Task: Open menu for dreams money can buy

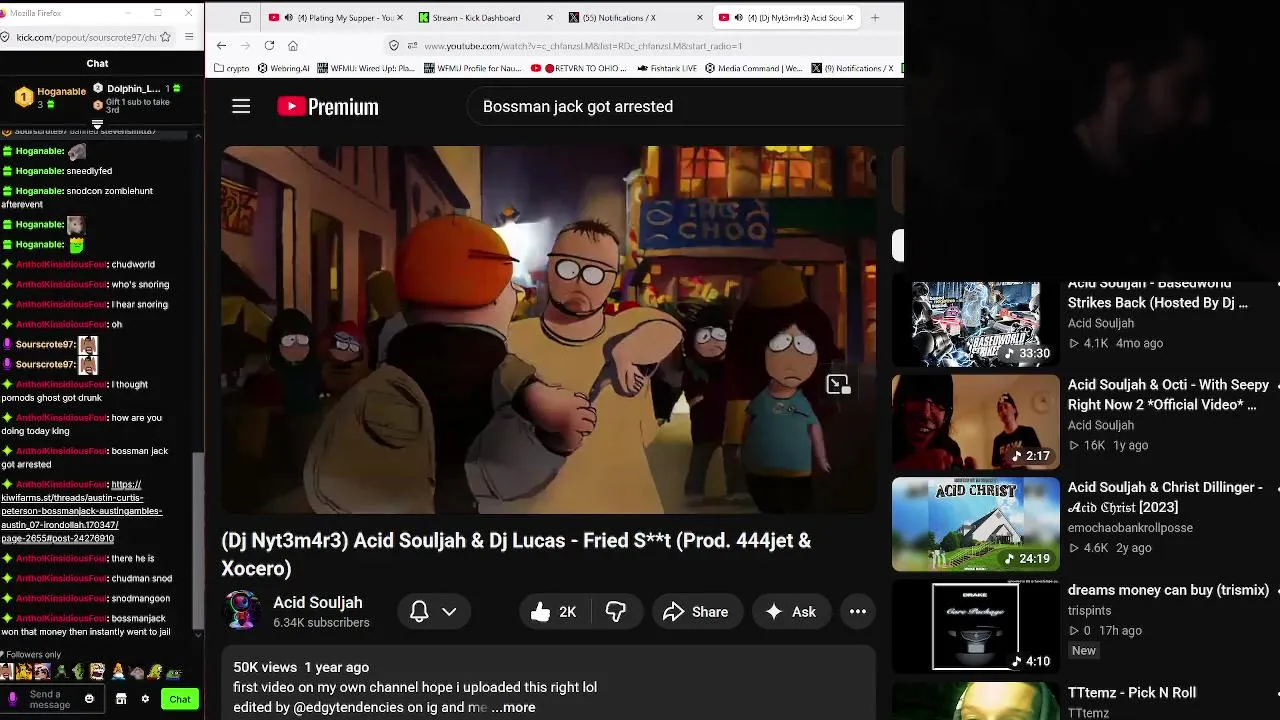Action: click(1277, 592)
